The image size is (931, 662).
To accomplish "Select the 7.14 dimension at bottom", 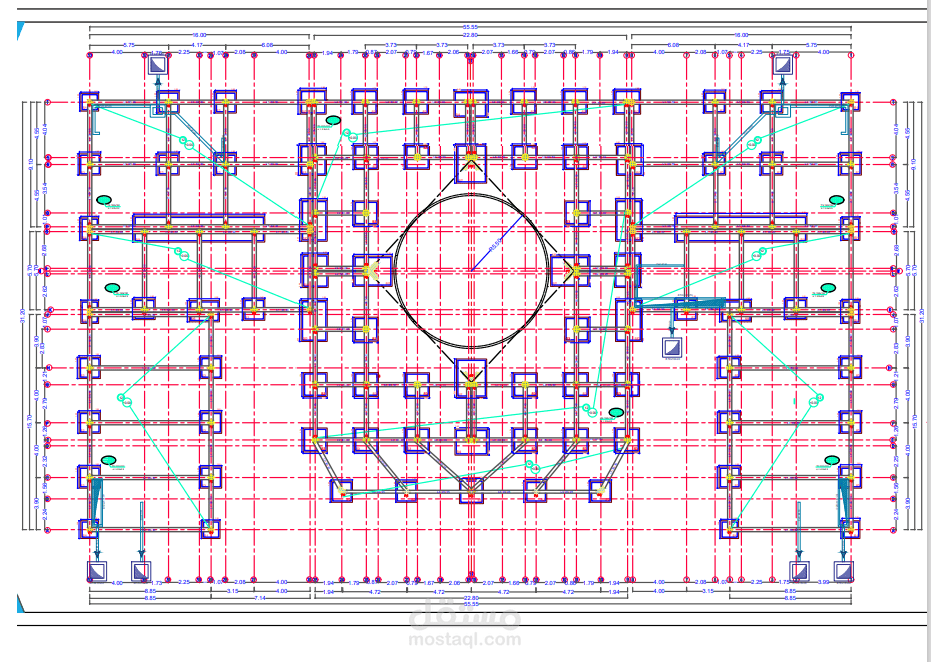I will (x=259, y=597).
